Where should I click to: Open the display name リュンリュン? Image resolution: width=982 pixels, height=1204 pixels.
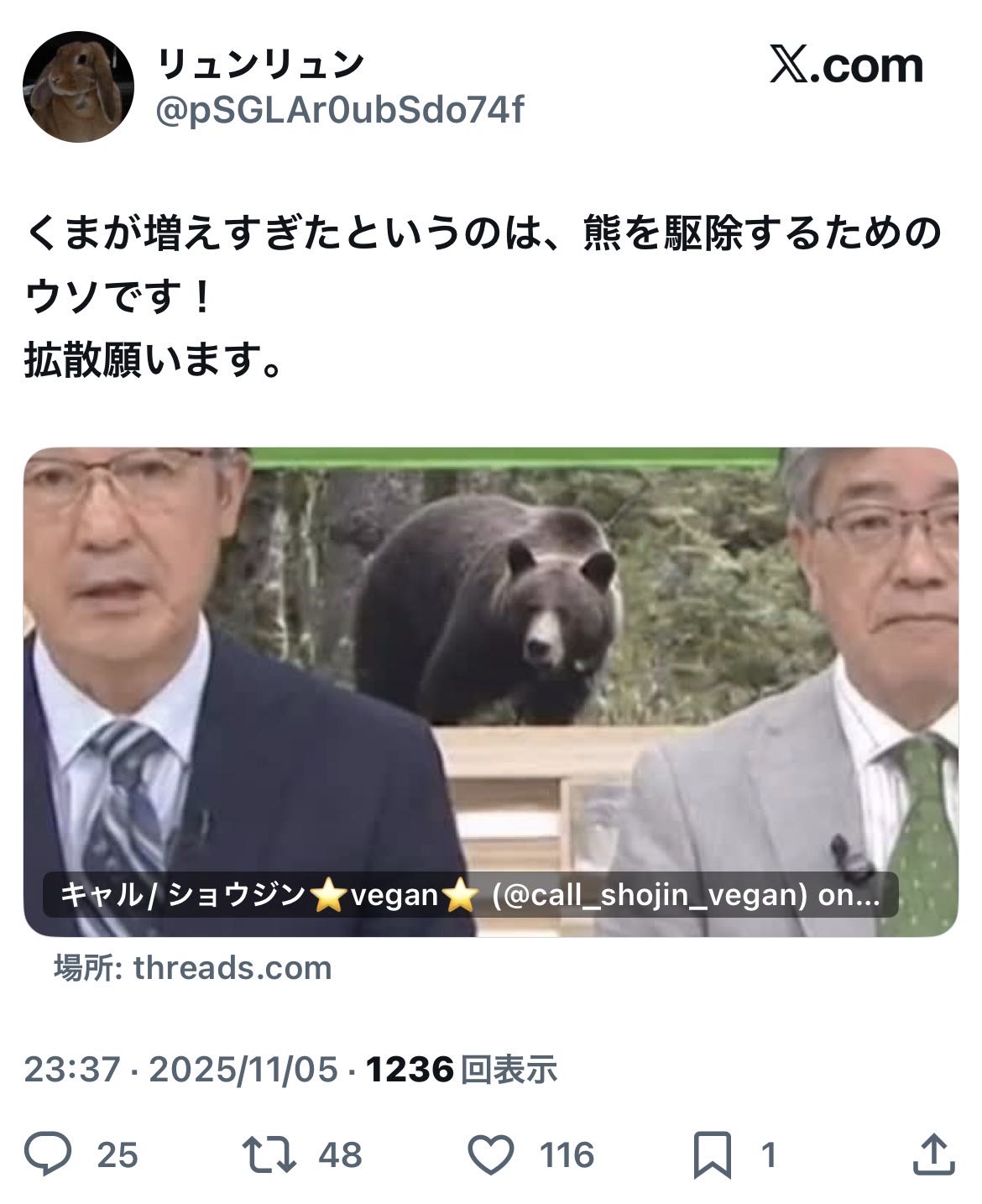point(260,65)
